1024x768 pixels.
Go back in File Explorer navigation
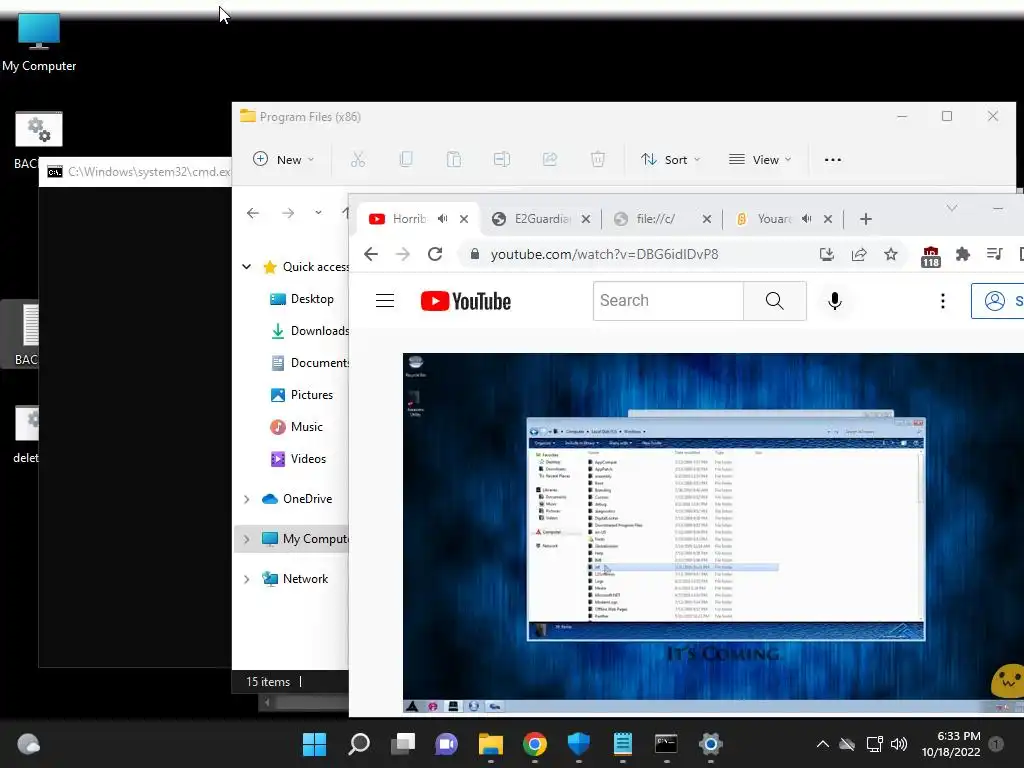[253, 213]
